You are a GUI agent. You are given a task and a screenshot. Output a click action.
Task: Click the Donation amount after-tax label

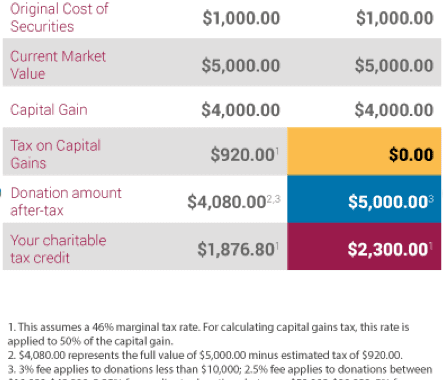[x=66, y=202]
